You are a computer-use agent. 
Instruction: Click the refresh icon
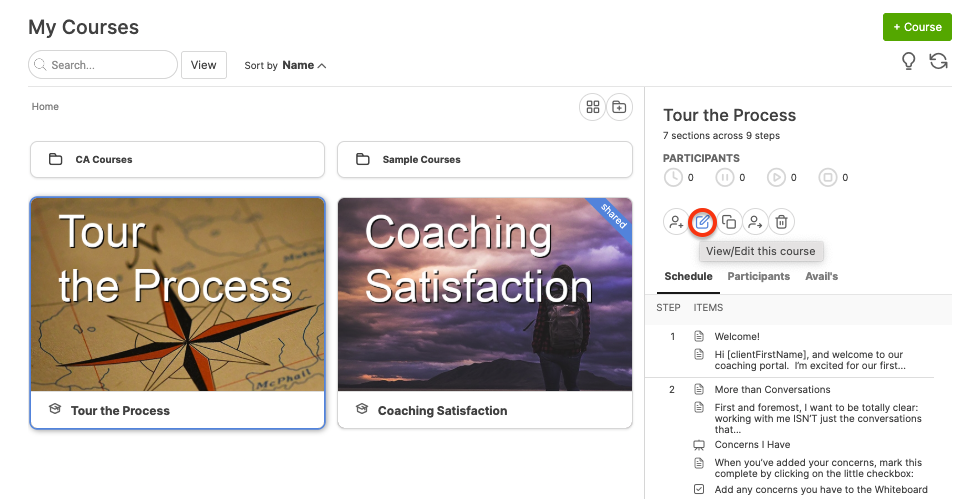tap(938, 62)
